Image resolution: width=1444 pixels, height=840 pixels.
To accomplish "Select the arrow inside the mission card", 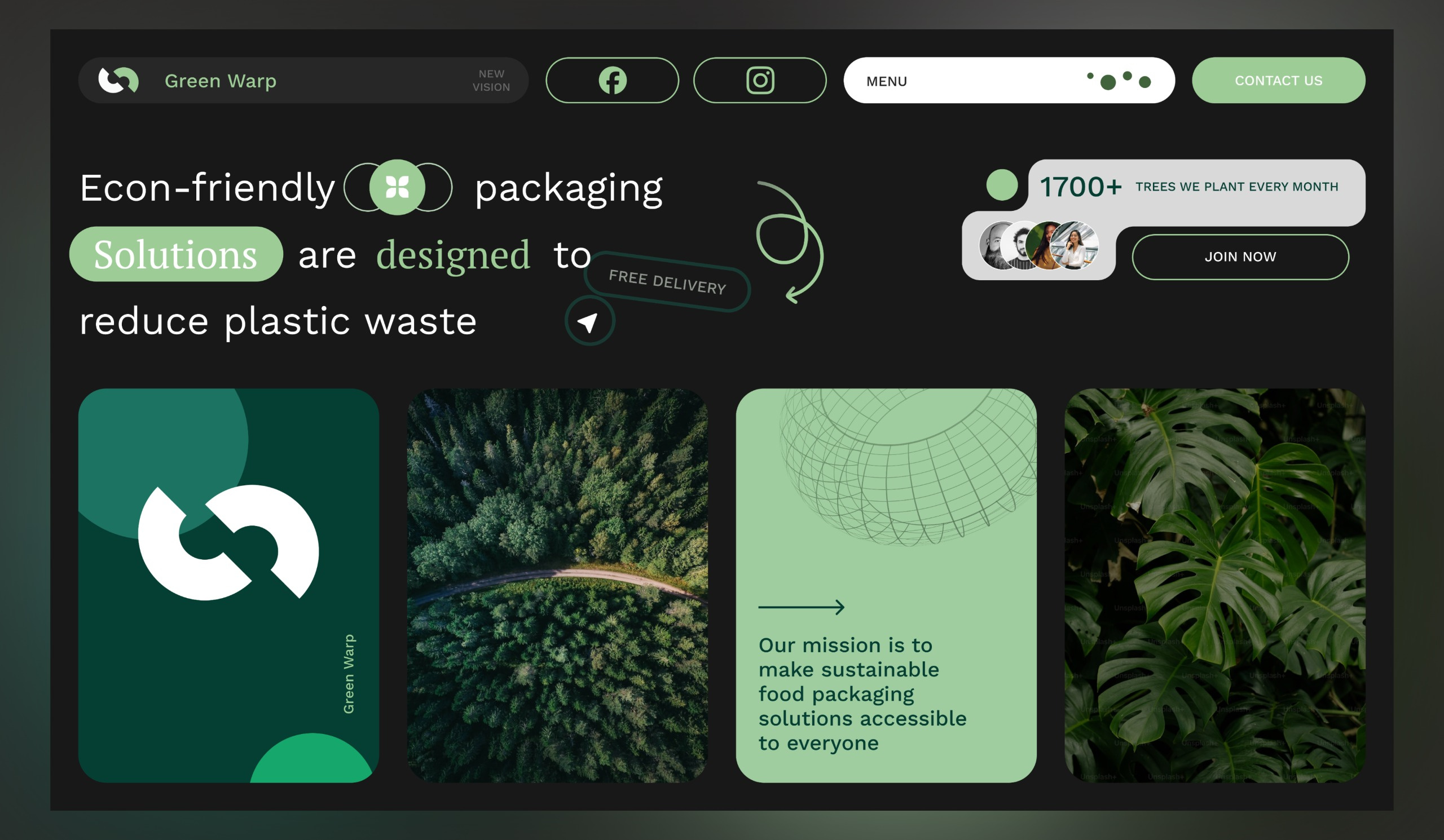I will click(x=800, y=607).
